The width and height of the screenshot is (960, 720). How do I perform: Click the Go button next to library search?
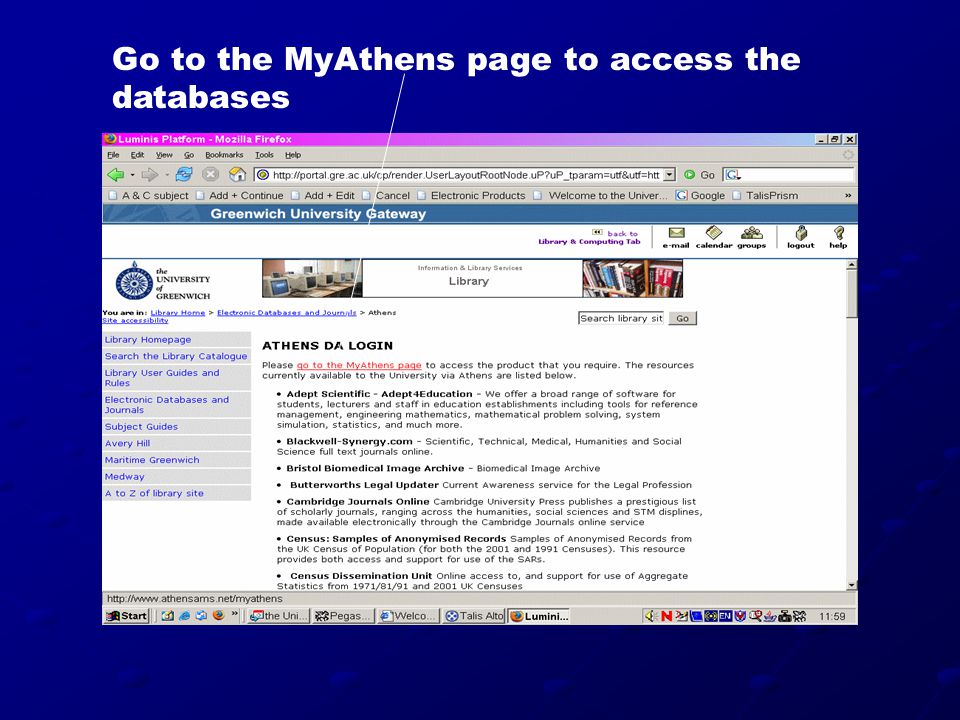[x=683, y=318]
